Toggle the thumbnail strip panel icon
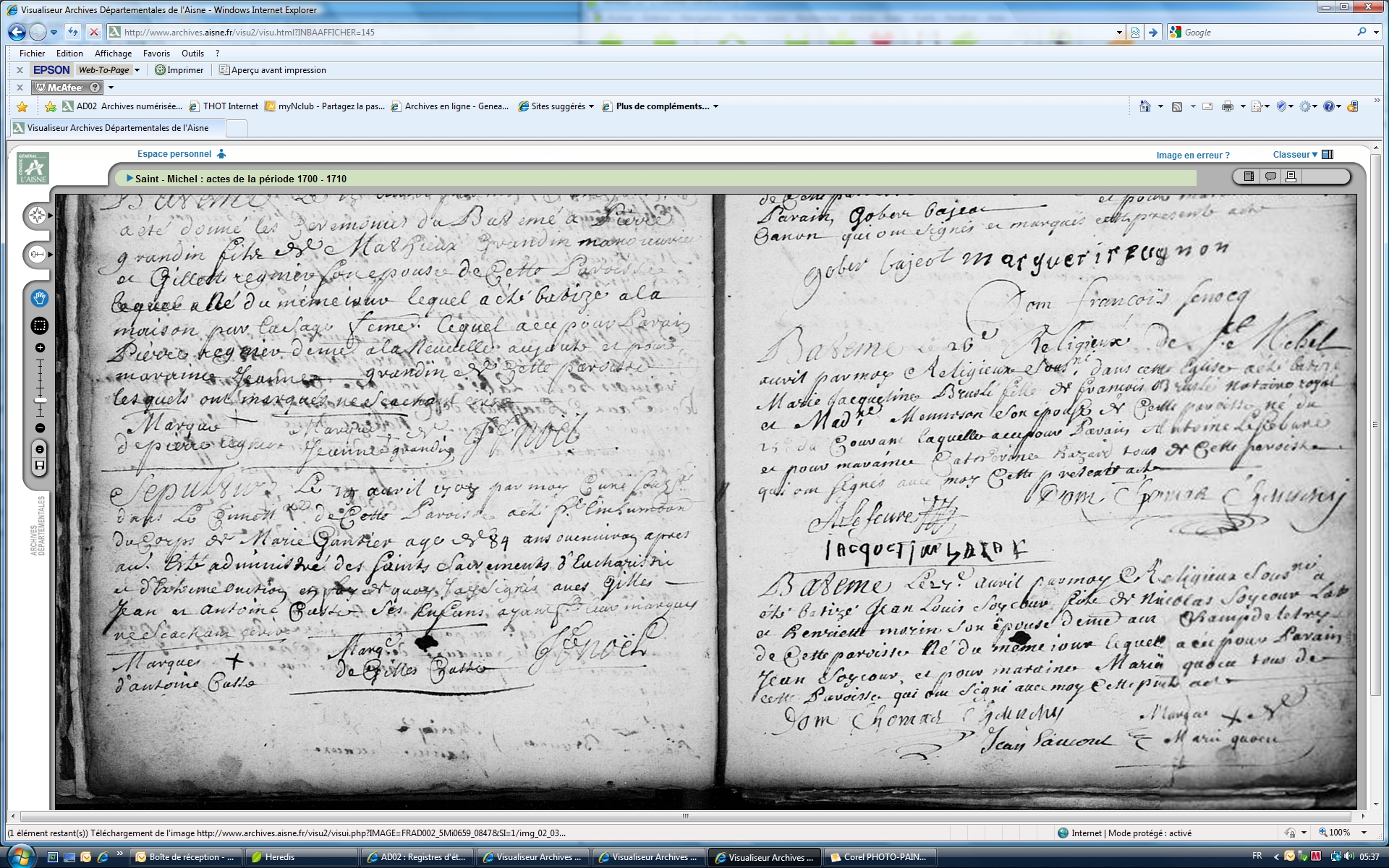 [1249, 176]
